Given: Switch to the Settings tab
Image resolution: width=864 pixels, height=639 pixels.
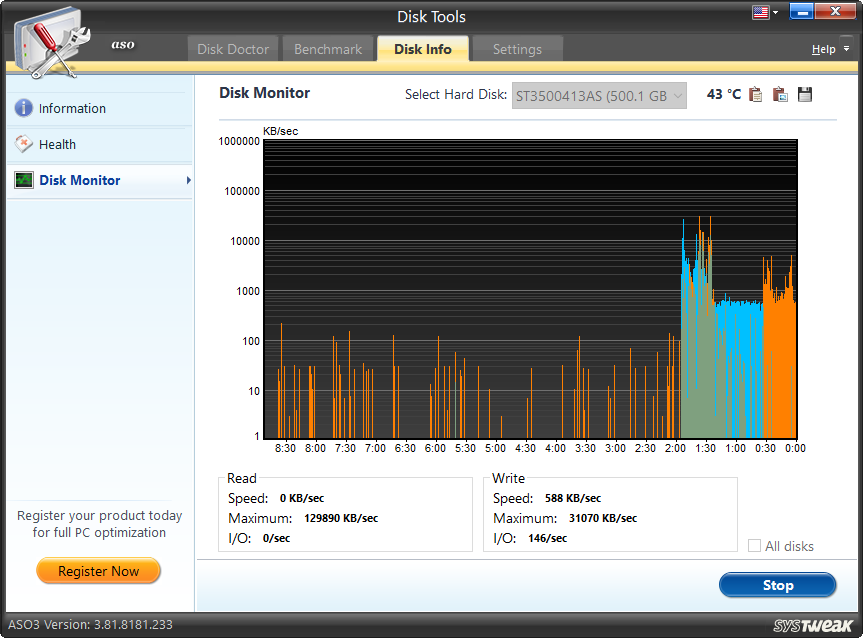Looking at the screenshot, I should pyautogui.click(x=517, y=48).
